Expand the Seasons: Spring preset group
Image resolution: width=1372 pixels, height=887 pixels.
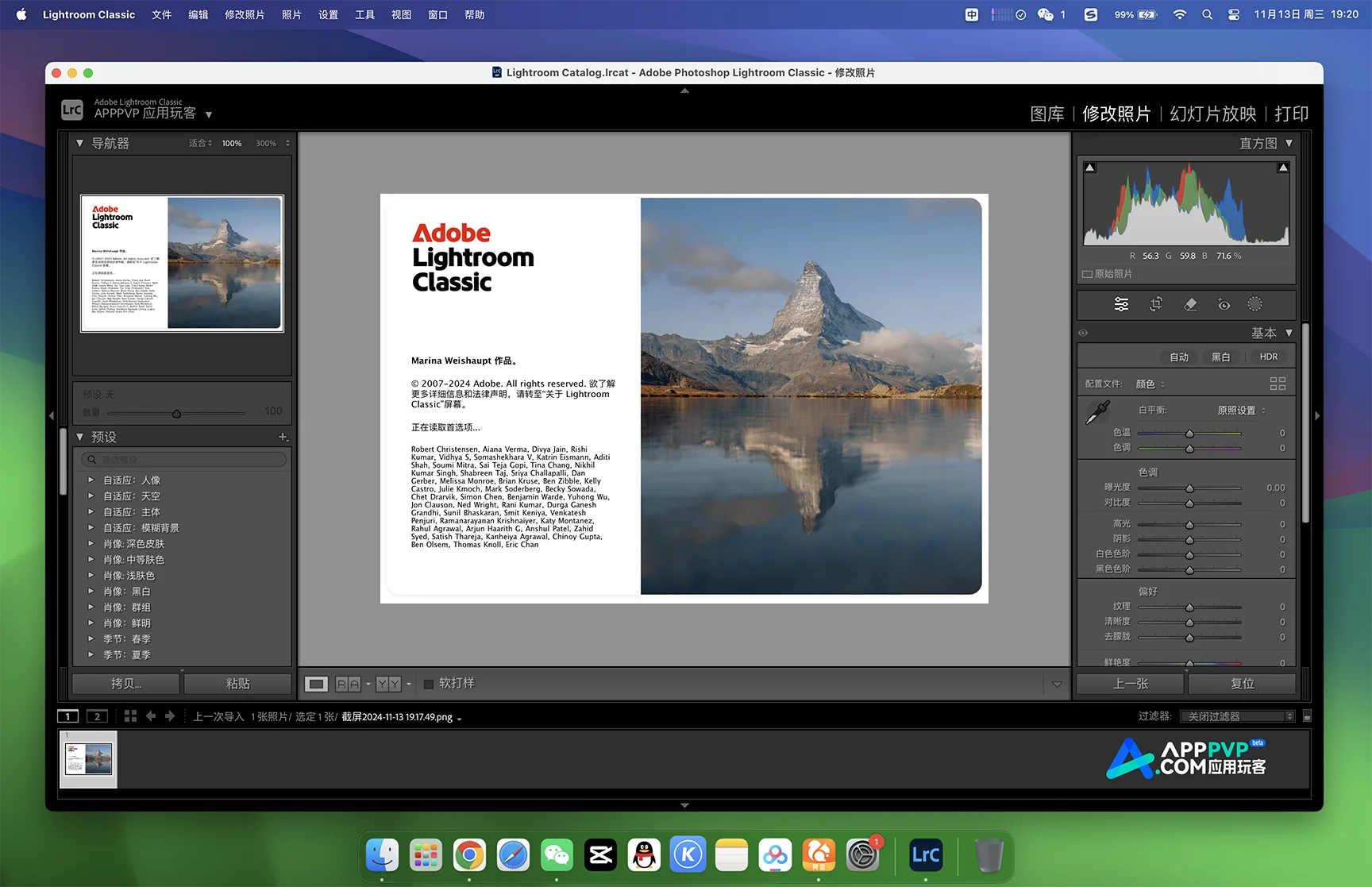pyautogui.click(x=91, y=638)
